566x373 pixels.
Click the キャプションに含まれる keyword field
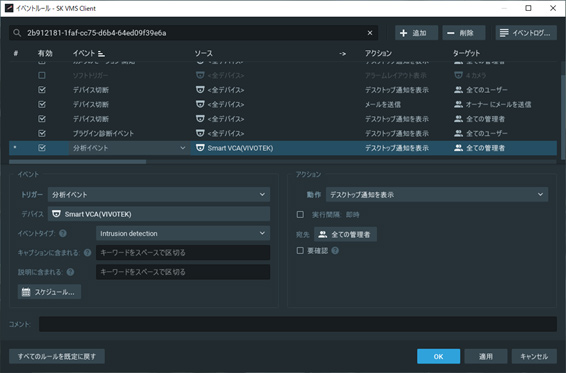click(183, 252)
